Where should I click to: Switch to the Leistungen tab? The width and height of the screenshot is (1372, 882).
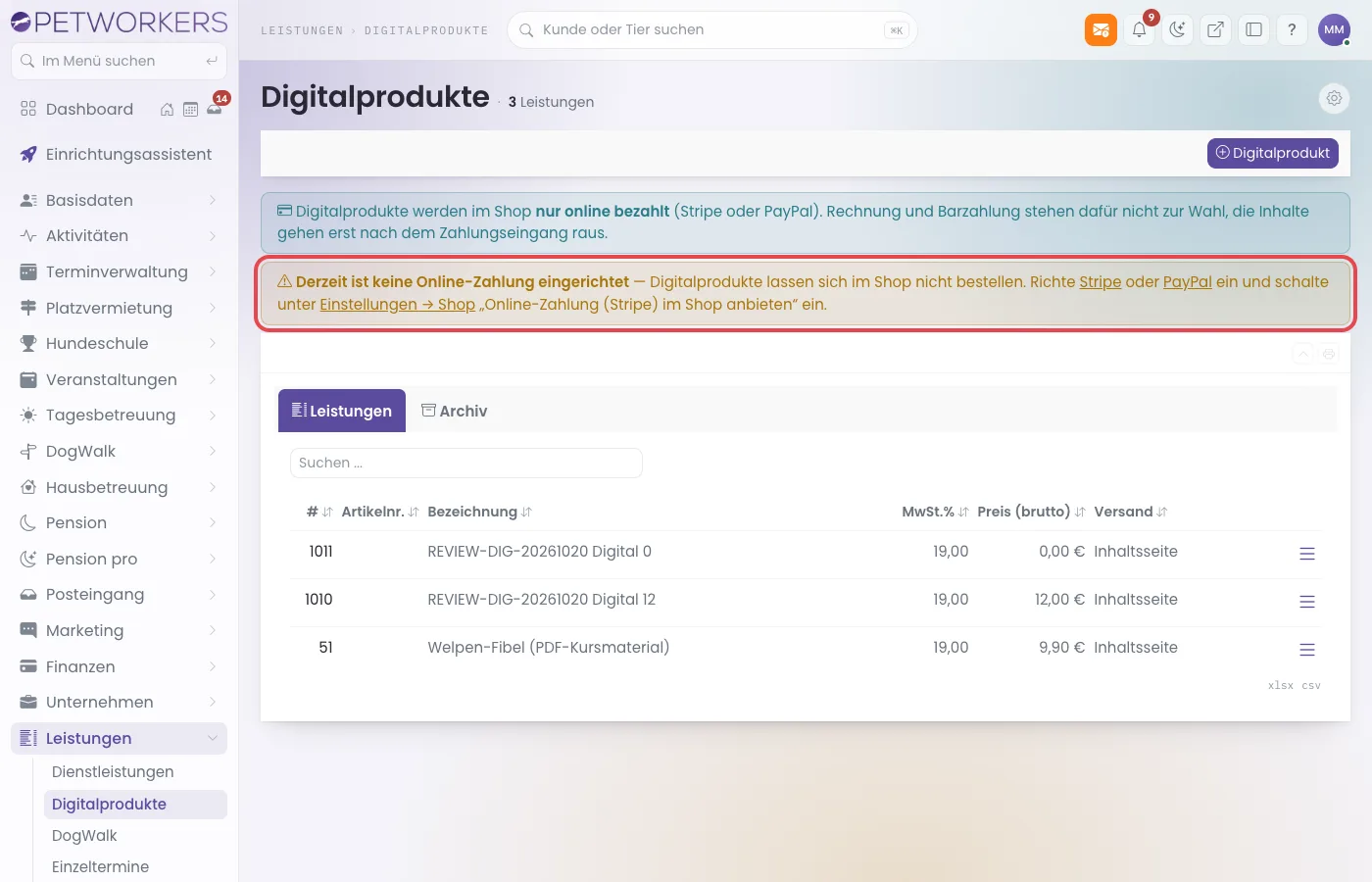coord(342,411)
